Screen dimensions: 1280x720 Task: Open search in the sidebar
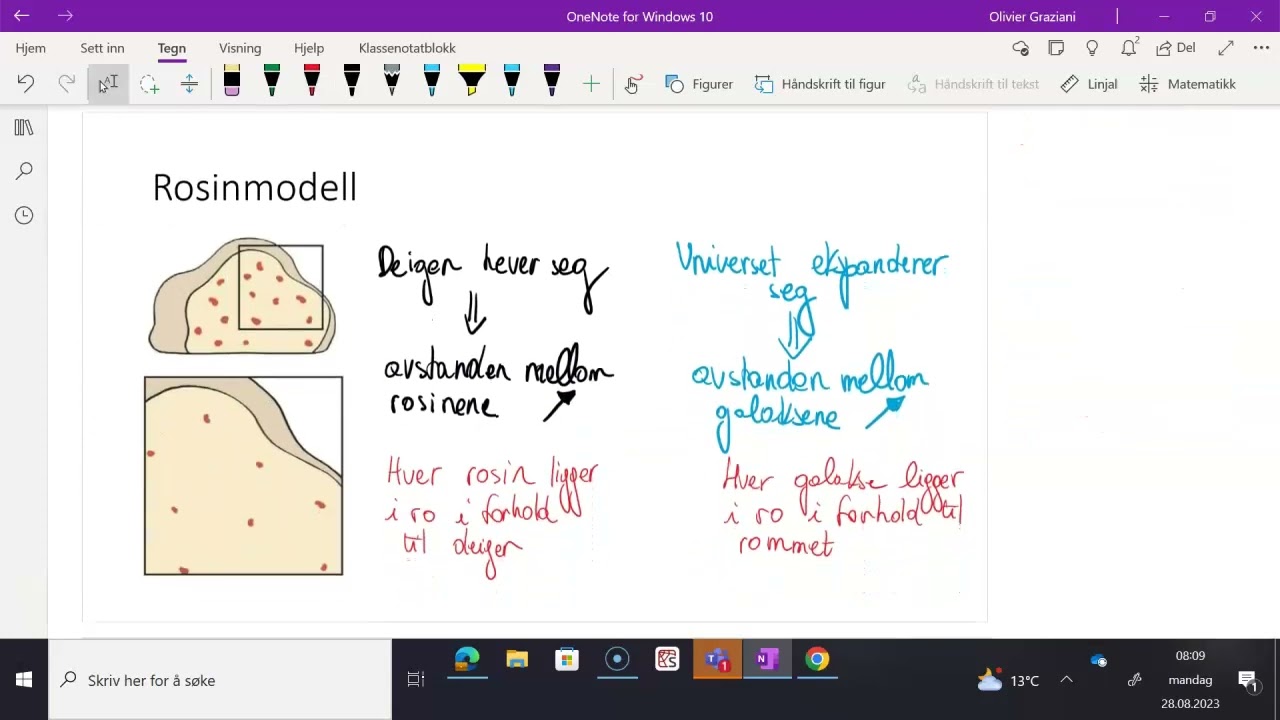pos(24,171)
